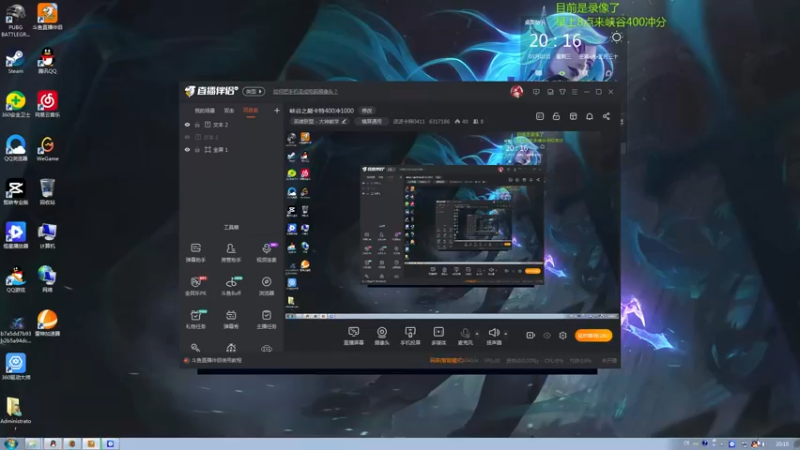
Task: Open 斗鱼直播伴侣 tutorial link at bottom left
Action: [x=216, y=360]
